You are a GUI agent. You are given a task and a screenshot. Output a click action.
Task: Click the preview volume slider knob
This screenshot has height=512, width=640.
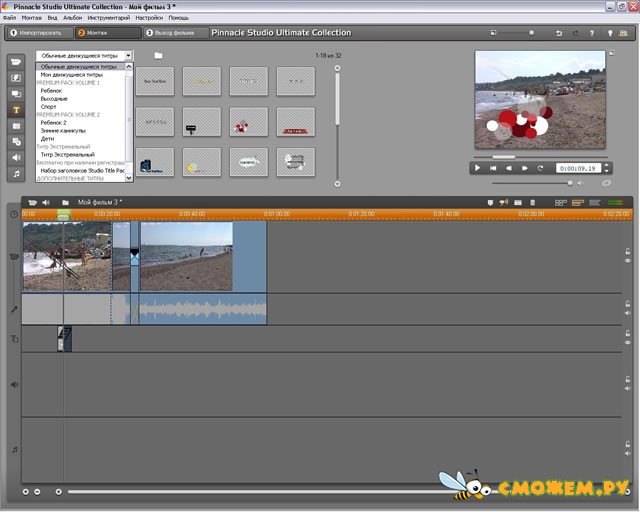point(570,183)
